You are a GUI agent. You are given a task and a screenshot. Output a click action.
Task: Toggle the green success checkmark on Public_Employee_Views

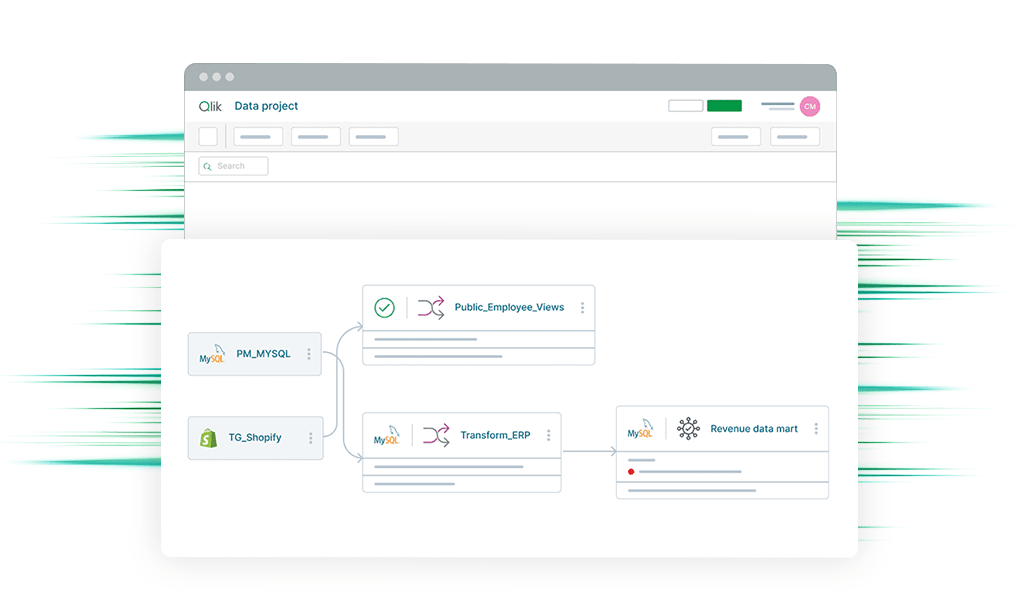pyautogui.click(x=385, y=307)
